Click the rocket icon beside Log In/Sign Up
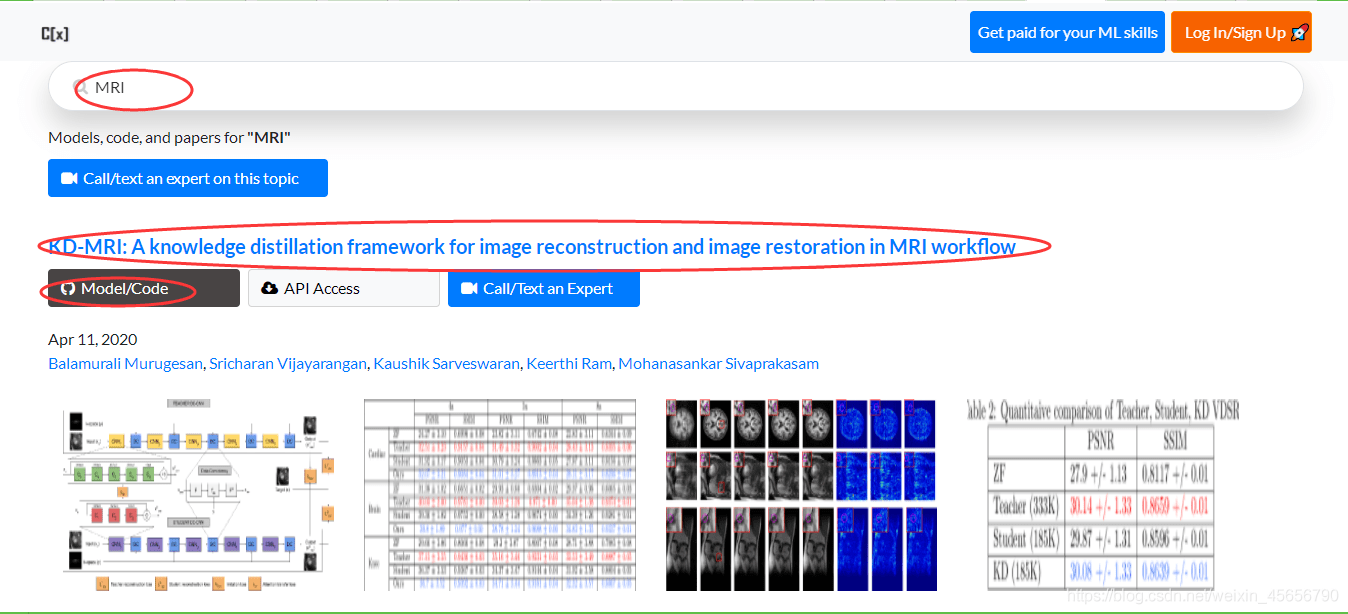1348x614 pixels. tap(1299, 33)
